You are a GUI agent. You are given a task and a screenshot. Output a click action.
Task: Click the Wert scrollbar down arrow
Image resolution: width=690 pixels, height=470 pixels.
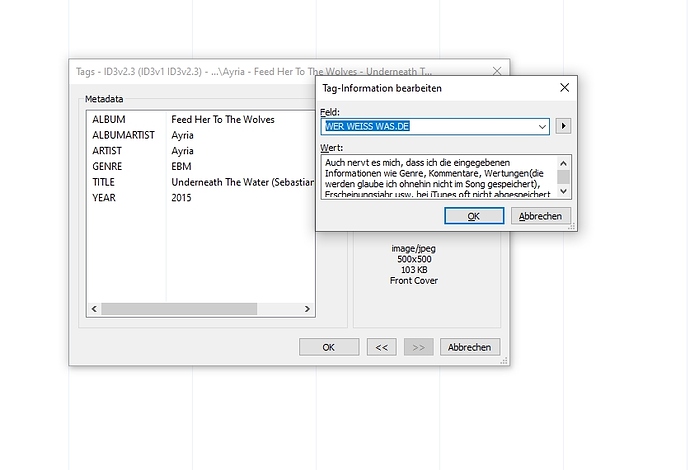coord(564,191)
